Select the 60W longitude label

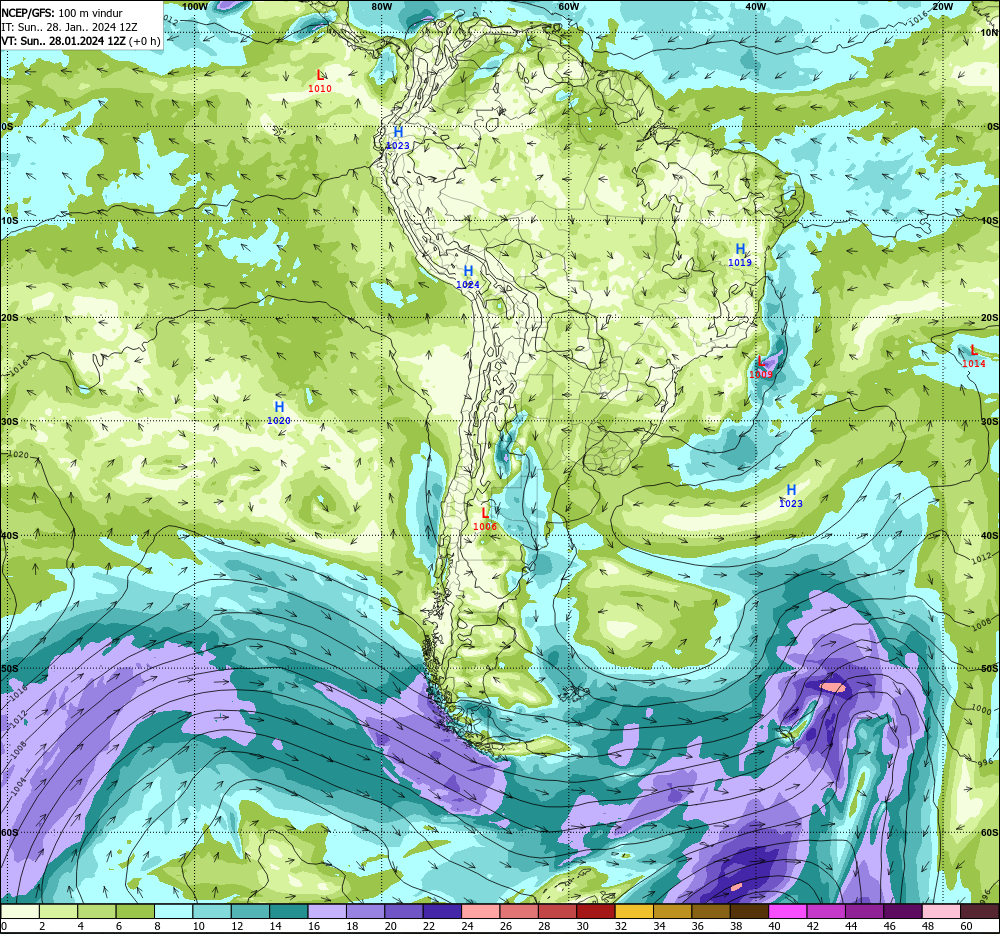(568, 6)
